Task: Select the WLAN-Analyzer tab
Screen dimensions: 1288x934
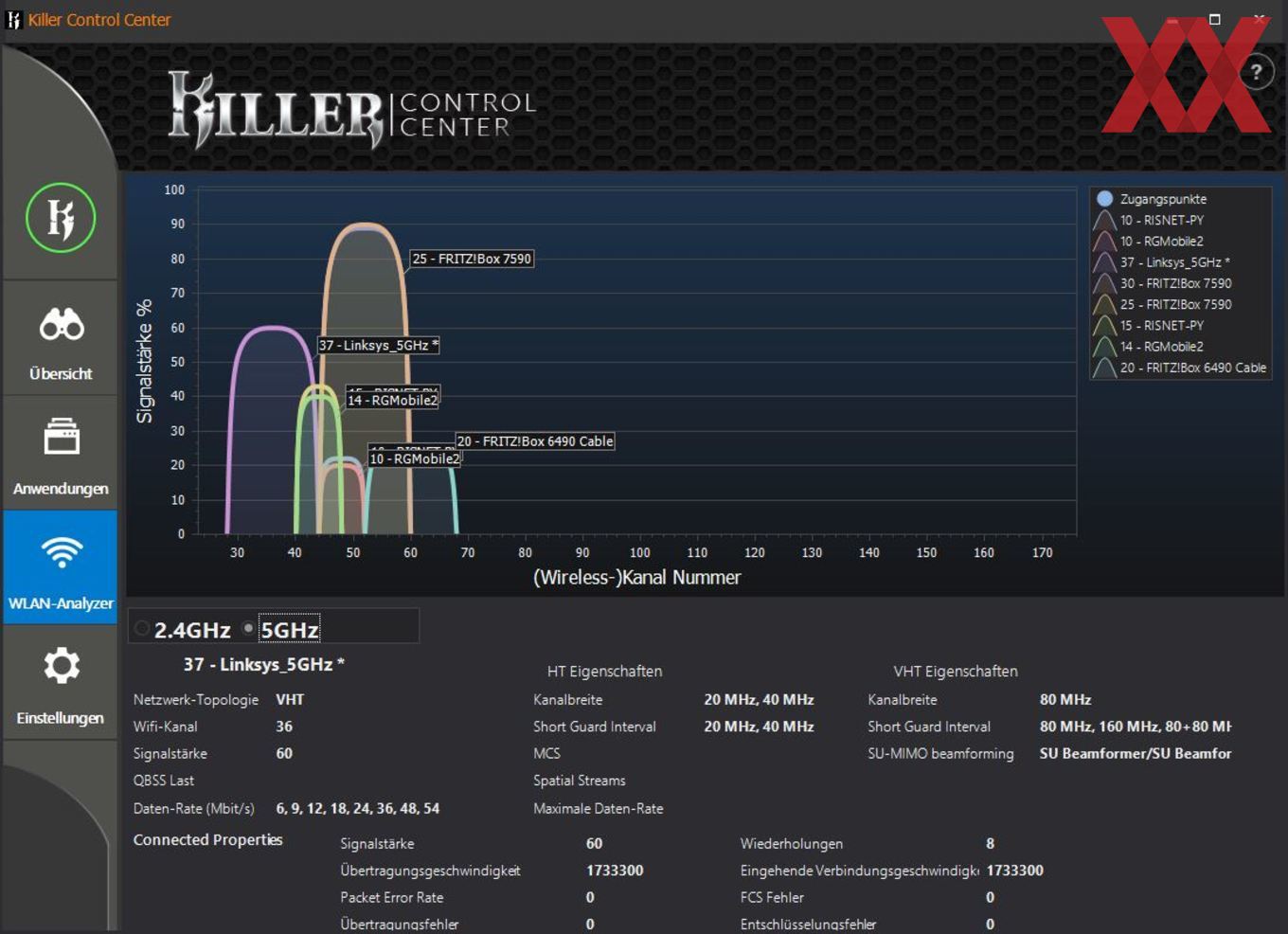Action: click(x=61, y=567)
